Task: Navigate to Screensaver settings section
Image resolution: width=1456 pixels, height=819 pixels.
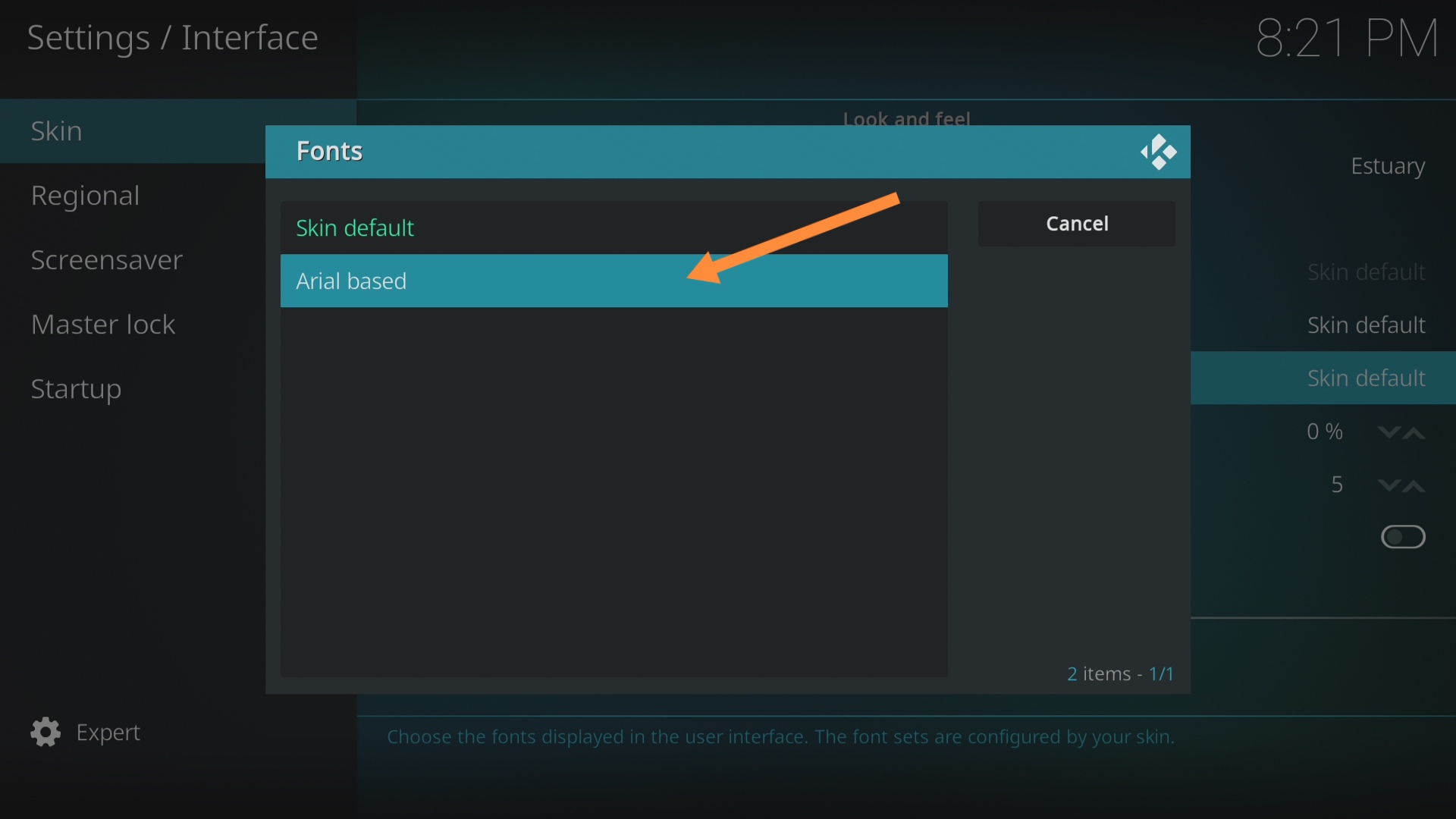Action: click(107, 259)
